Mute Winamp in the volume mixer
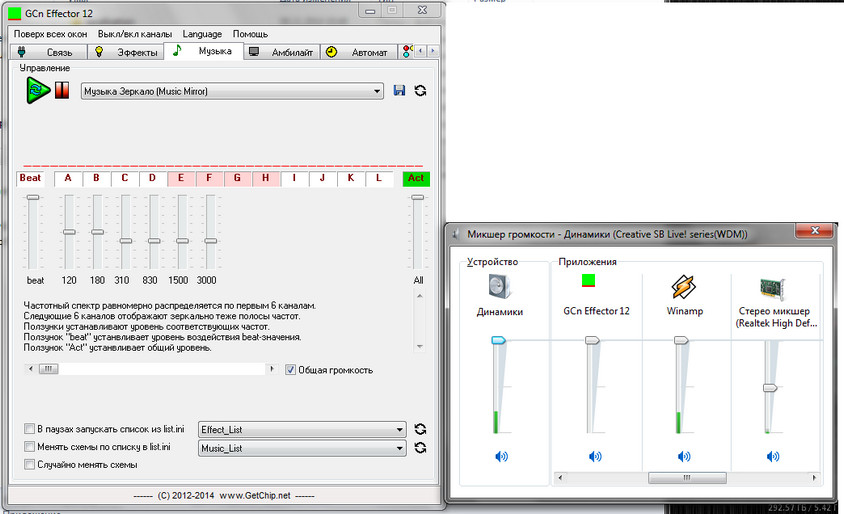The height and width of the screenshot is (514, 844). click(682, 456)
